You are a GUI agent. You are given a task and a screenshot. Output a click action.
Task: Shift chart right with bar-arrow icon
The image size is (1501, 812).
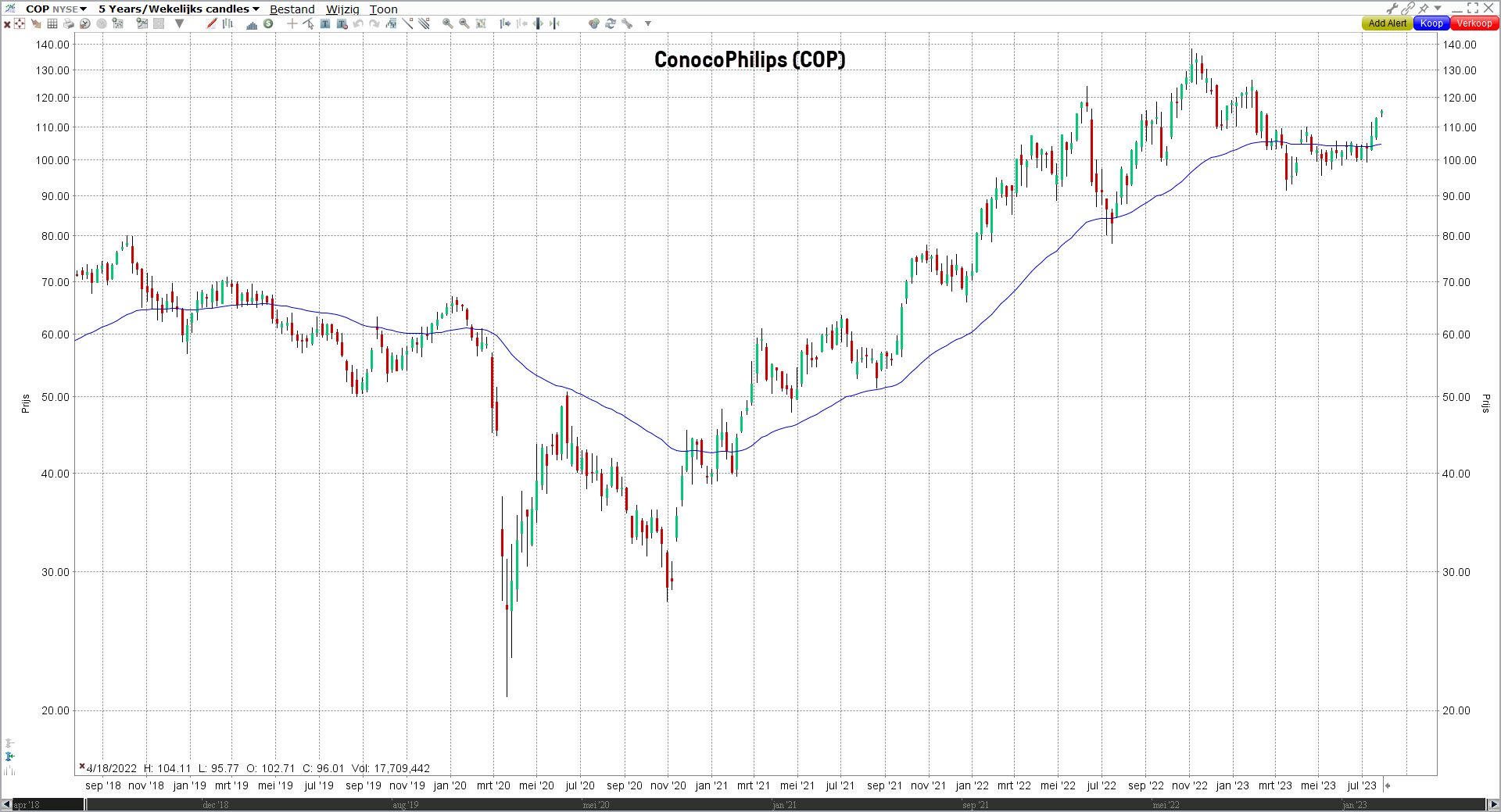click(505, 23)
